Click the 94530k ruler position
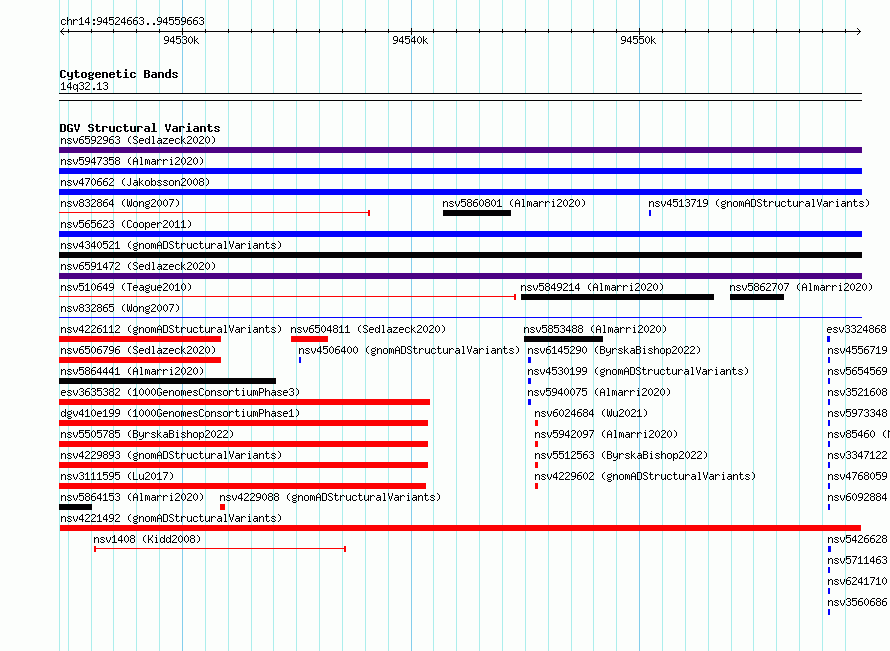 (x=181, y=40)
